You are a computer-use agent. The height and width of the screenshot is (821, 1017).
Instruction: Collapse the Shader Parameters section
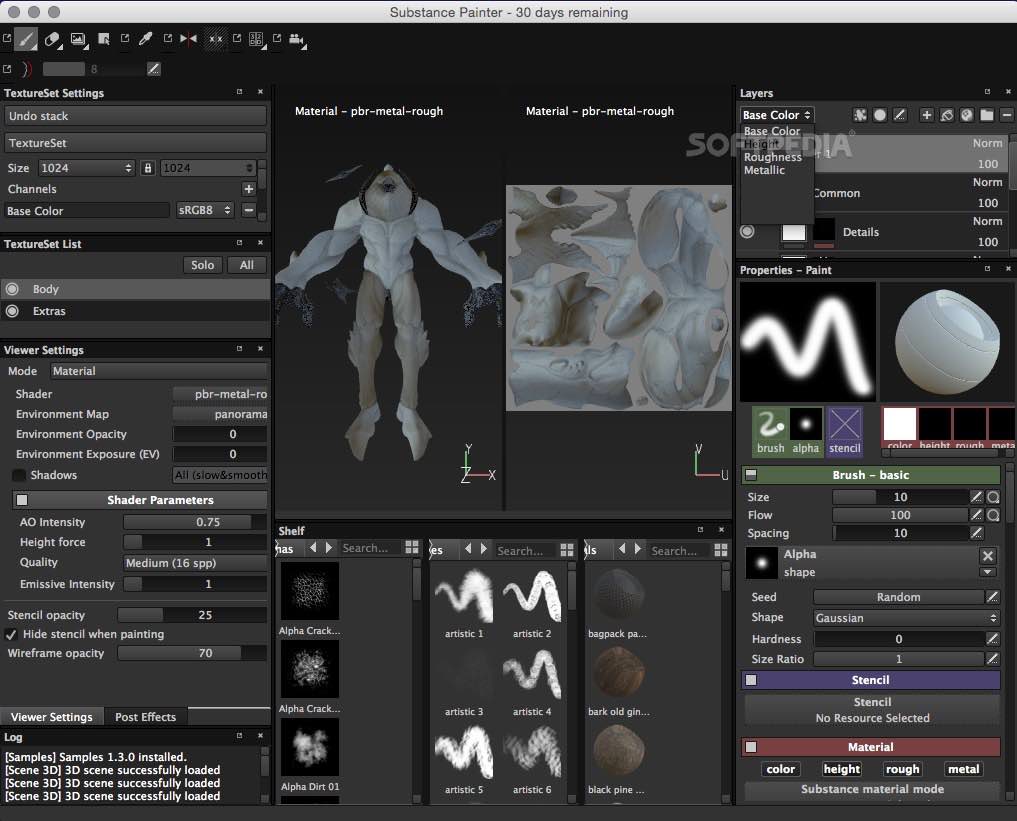[x=22, y=500]
